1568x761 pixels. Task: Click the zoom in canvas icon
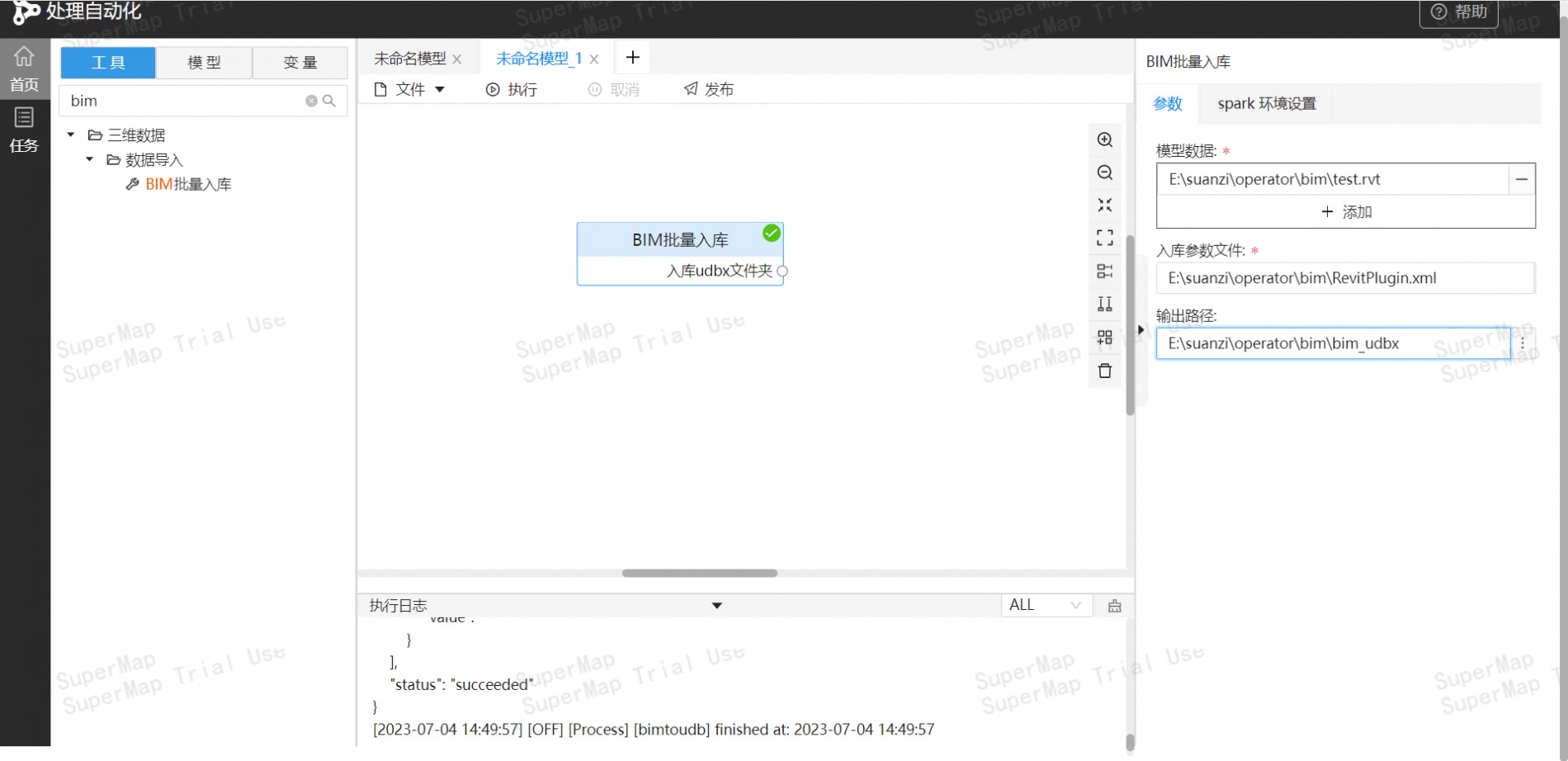[x=1105, y=139]
